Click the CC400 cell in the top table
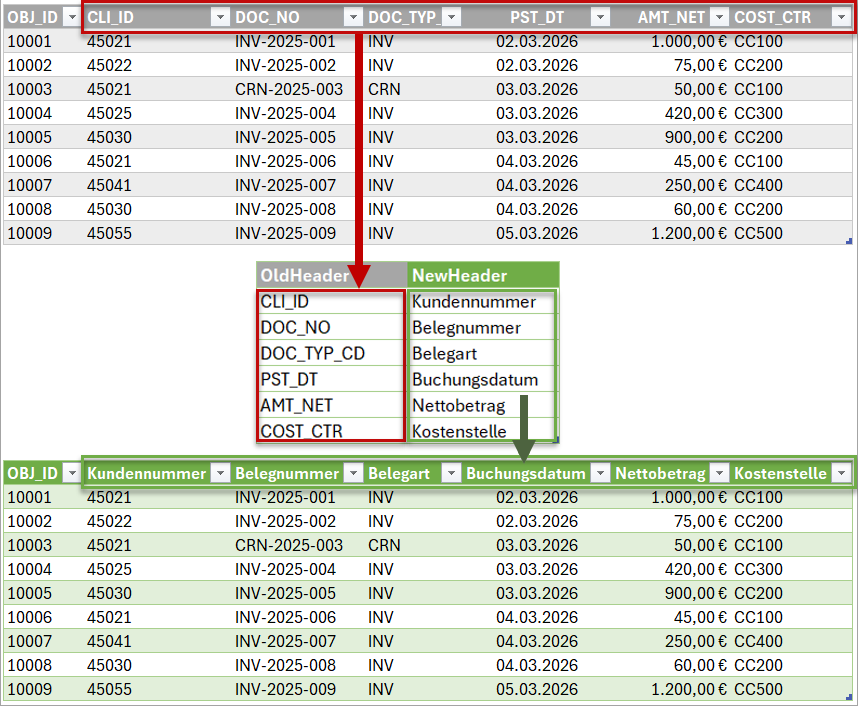 759,185
